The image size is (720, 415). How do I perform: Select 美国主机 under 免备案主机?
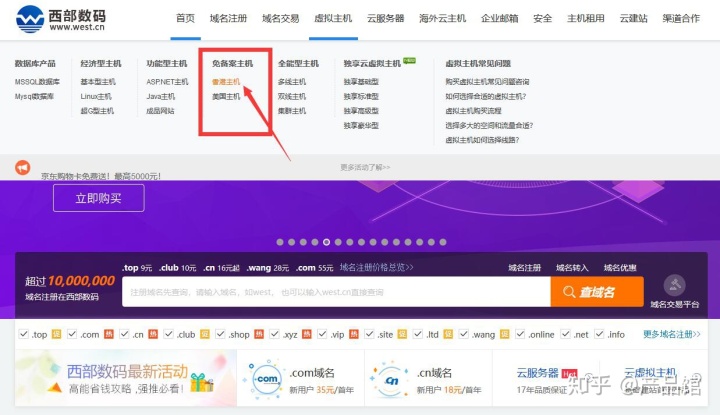[226, 96]
